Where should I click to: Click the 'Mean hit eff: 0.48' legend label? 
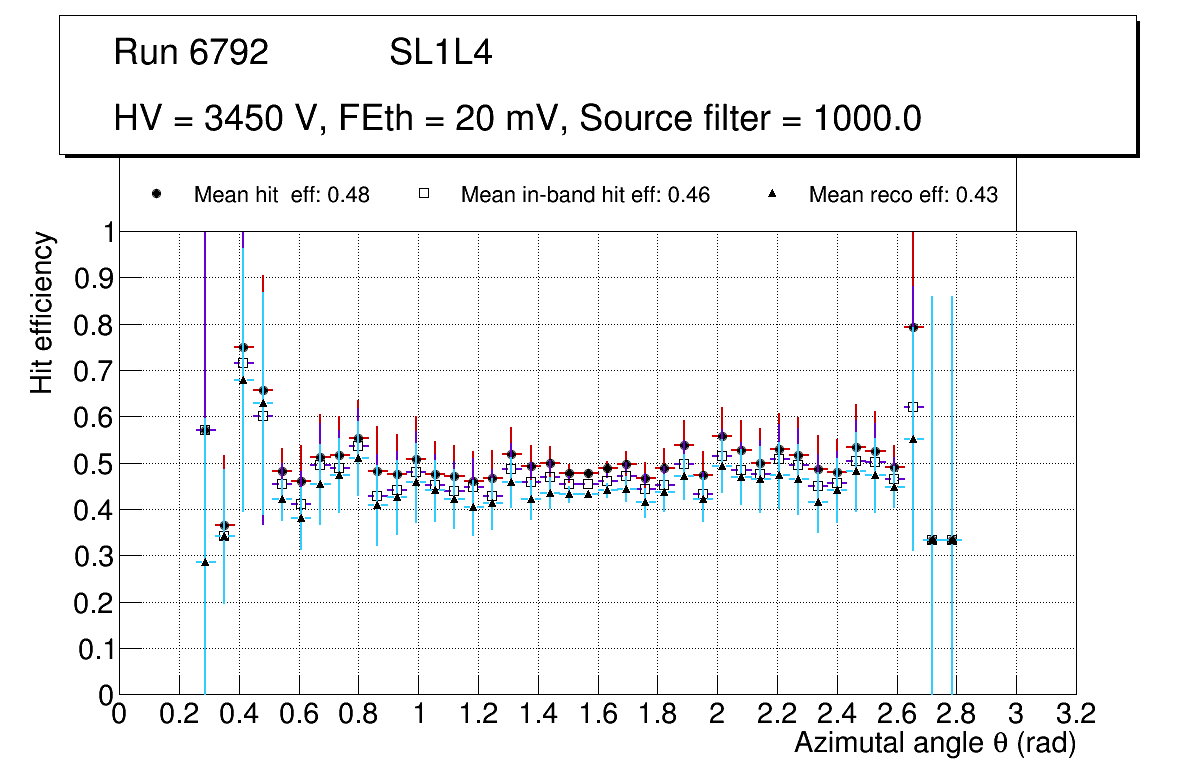[281, 195]
